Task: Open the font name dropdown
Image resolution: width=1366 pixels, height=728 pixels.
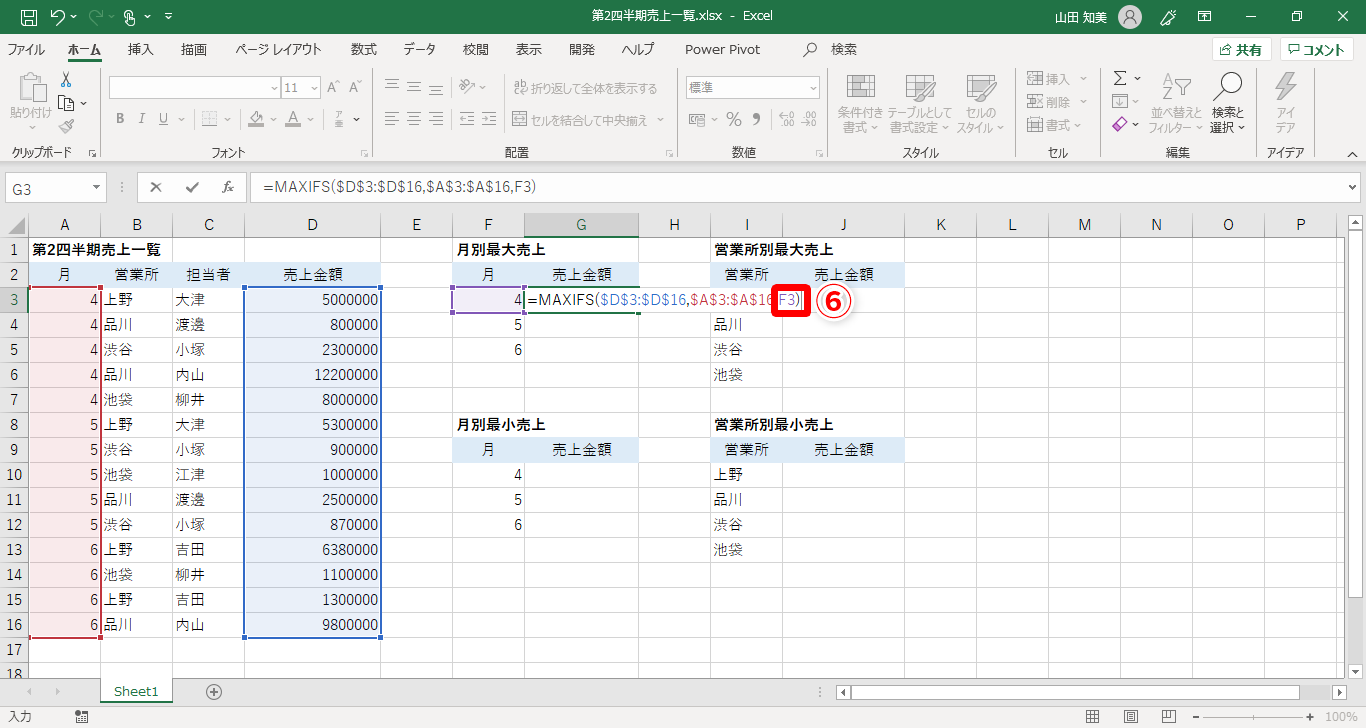Action: [274, 88]
